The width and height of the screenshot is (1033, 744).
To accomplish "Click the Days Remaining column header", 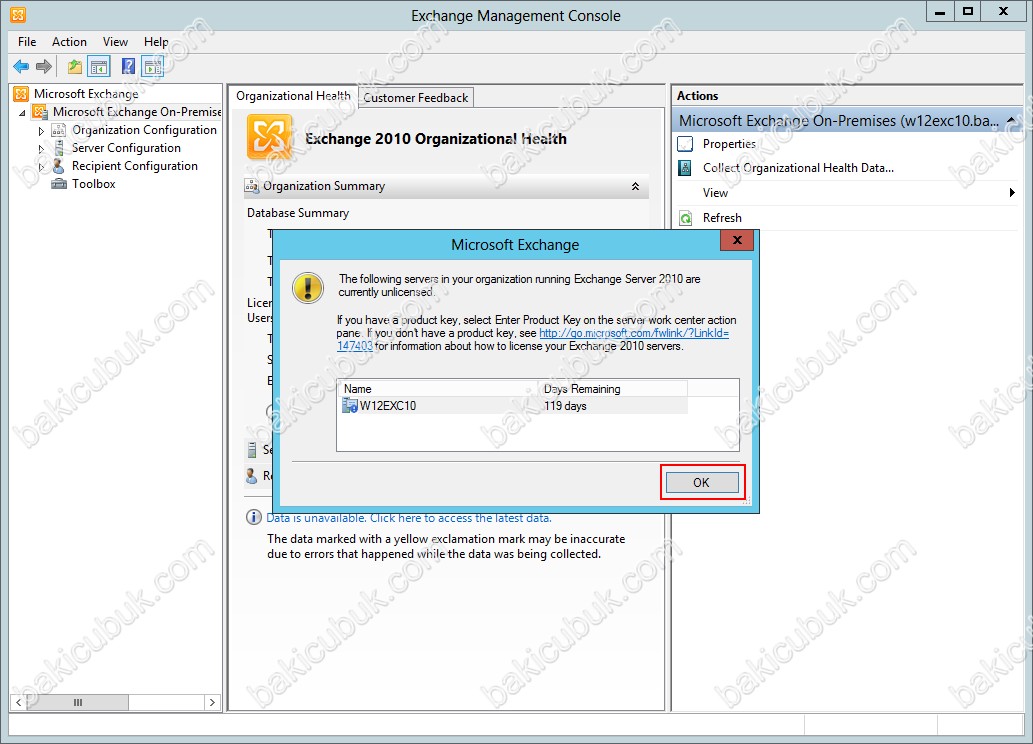I will (x=612, y=389).
